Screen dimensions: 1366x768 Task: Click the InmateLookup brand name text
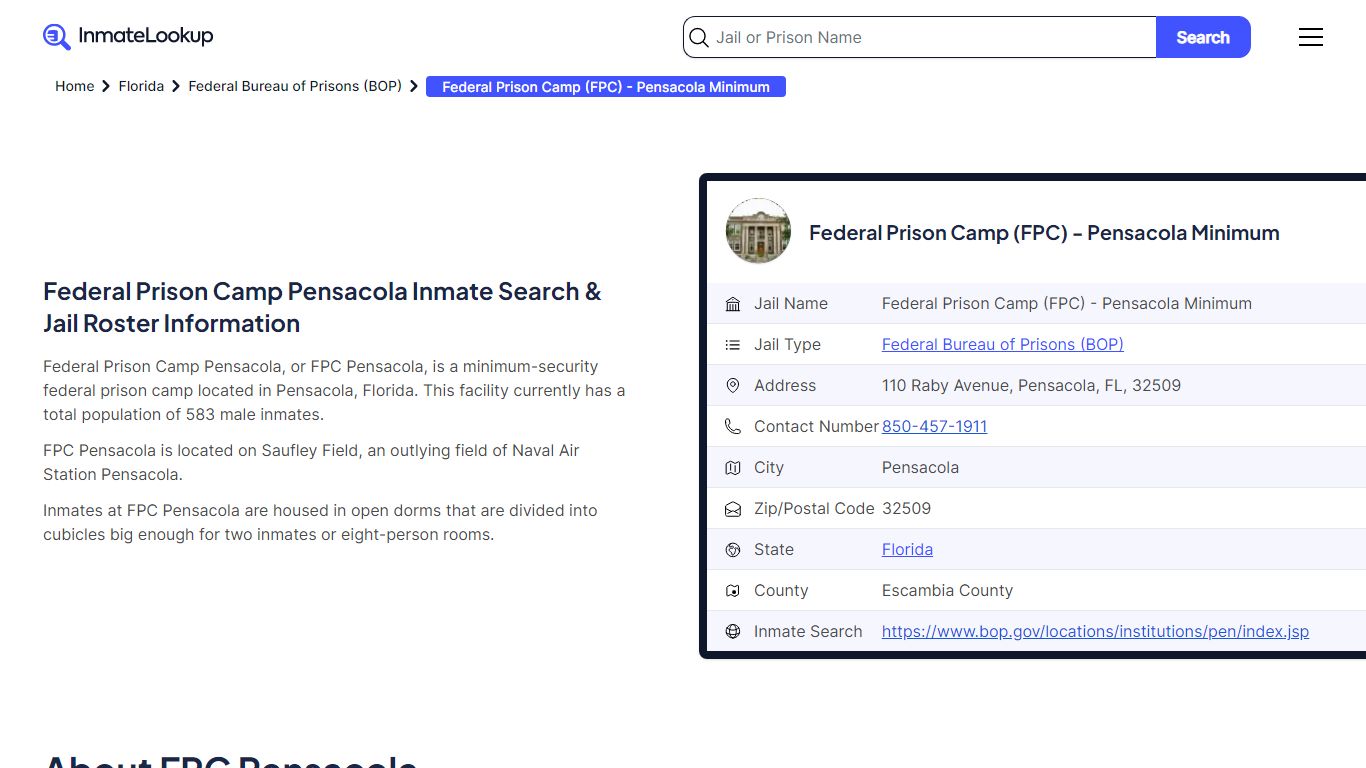tap(146, 36)
